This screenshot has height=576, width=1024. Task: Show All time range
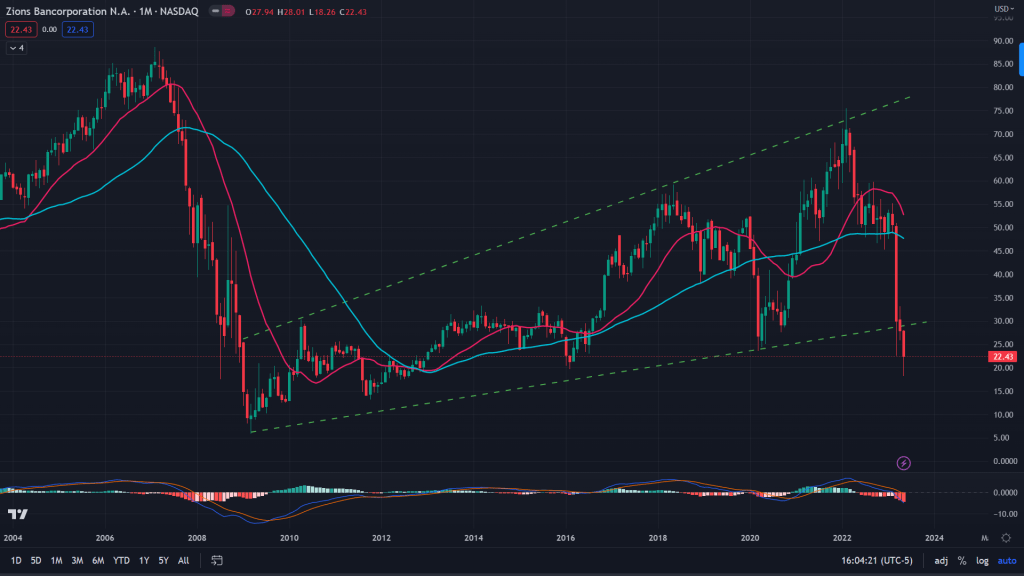[x=183, y=560]
